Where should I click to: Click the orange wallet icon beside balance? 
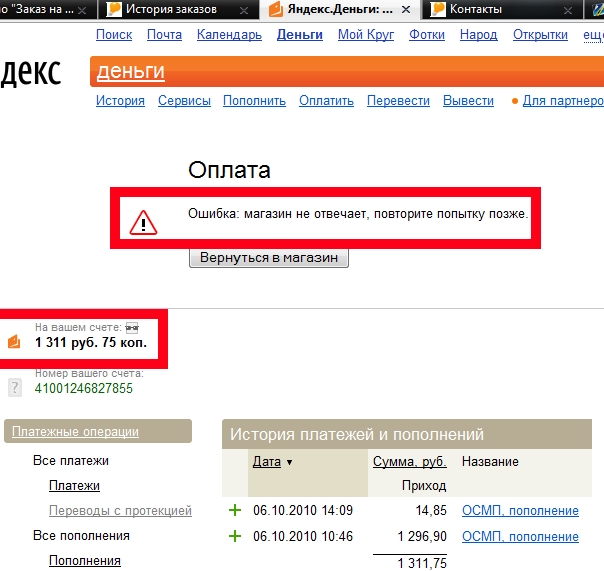(14, 341)
